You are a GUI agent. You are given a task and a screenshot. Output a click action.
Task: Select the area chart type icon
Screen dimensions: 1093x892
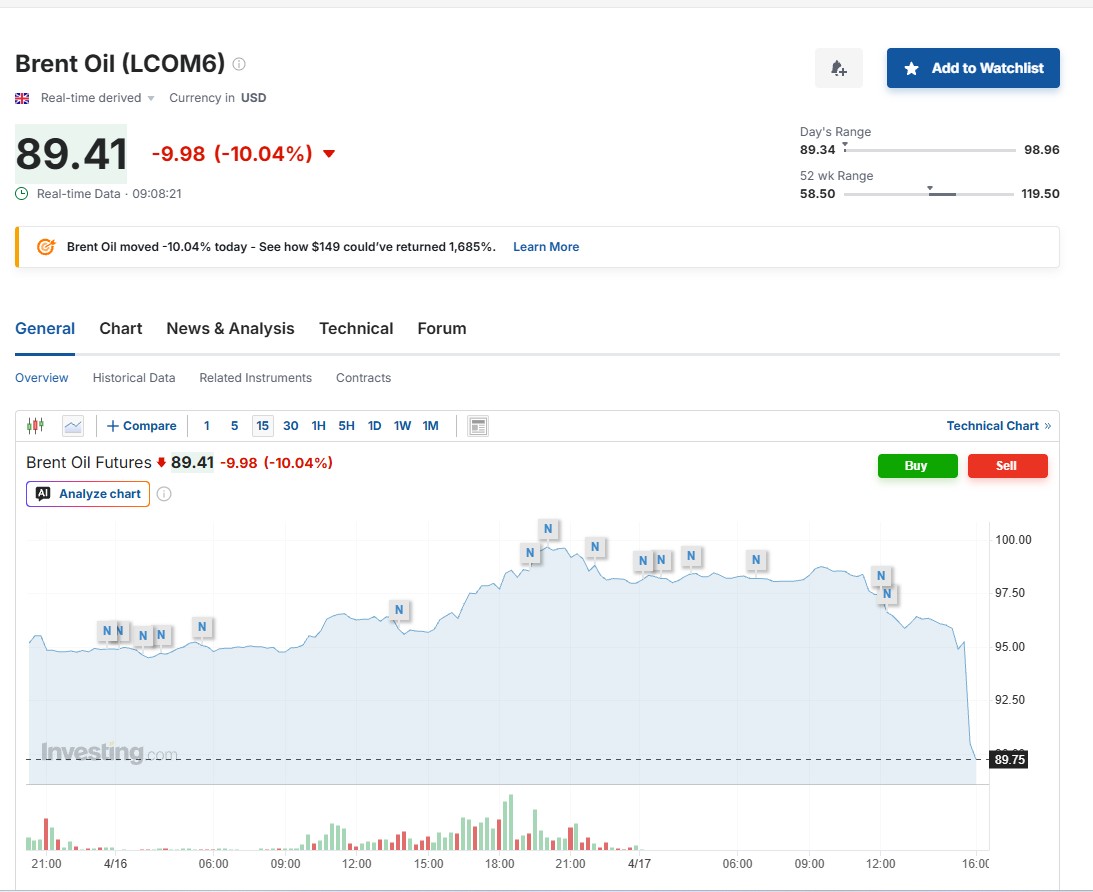pyautogui.click(x=73, y=426)
